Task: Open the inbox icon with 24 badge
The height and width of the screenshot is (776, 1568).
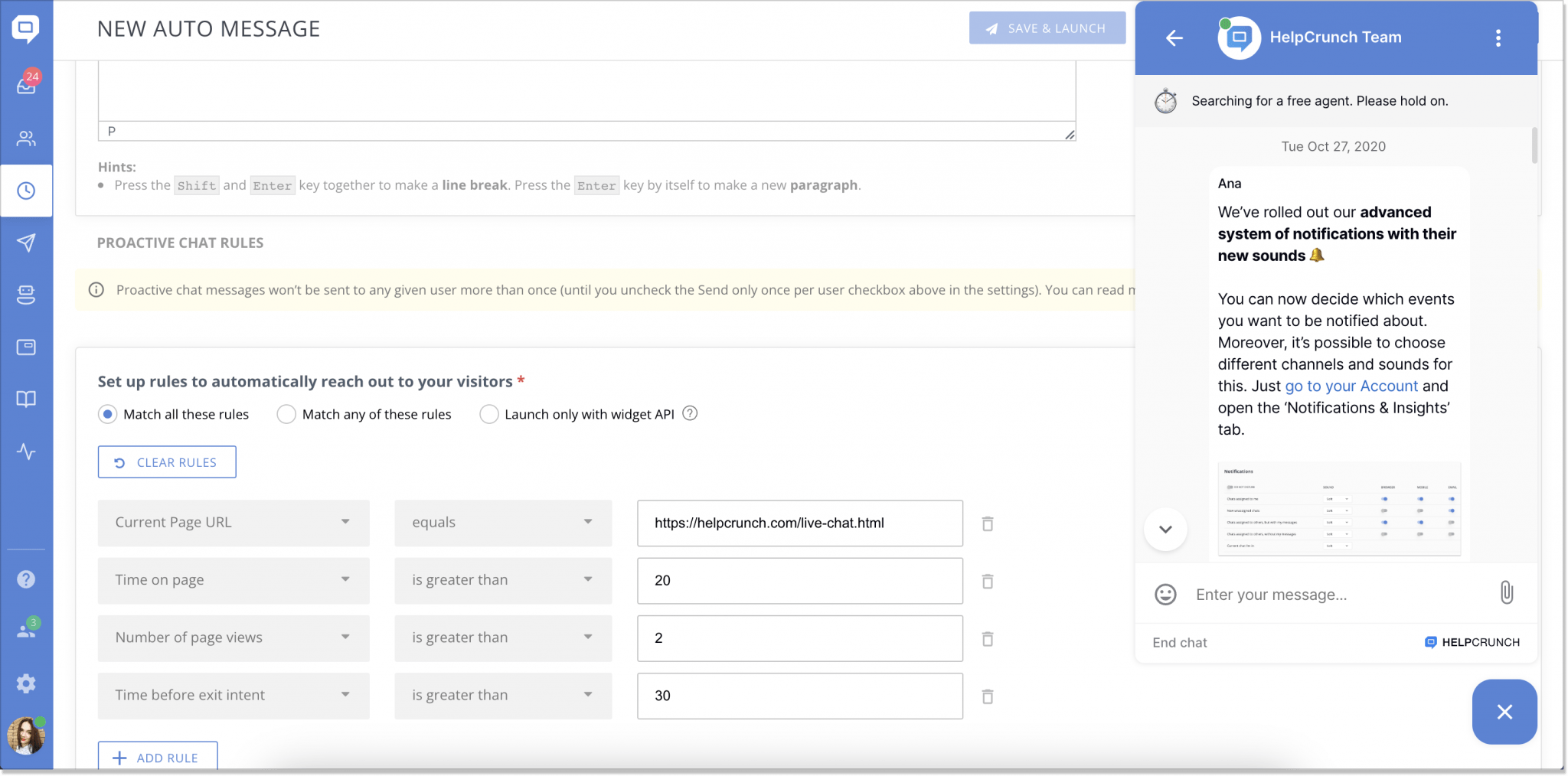Action: (26, 85)
